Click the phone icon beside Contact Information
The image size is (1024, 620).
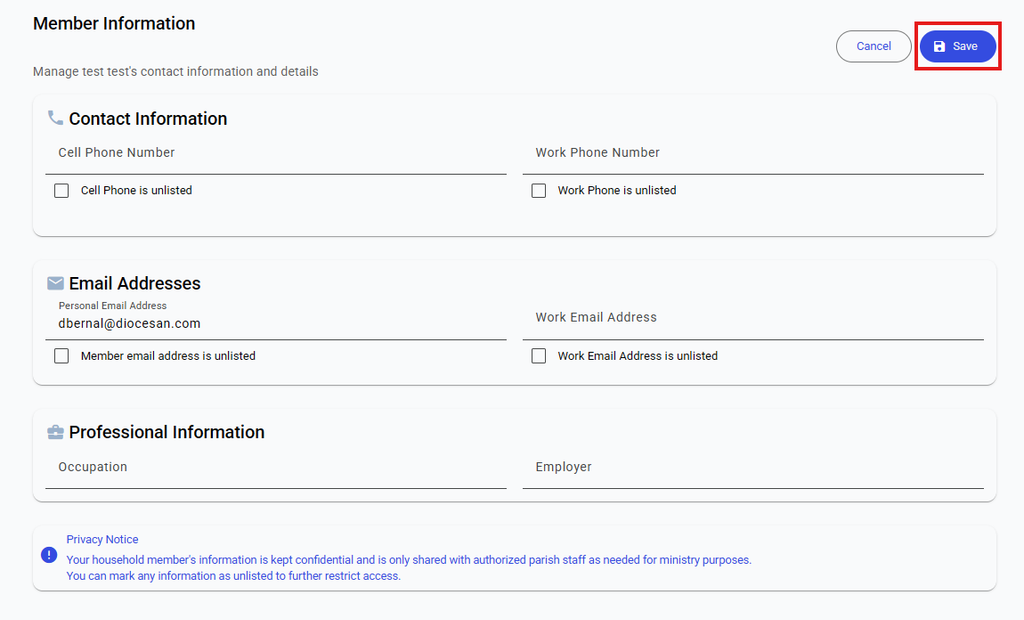coord(56,118)
